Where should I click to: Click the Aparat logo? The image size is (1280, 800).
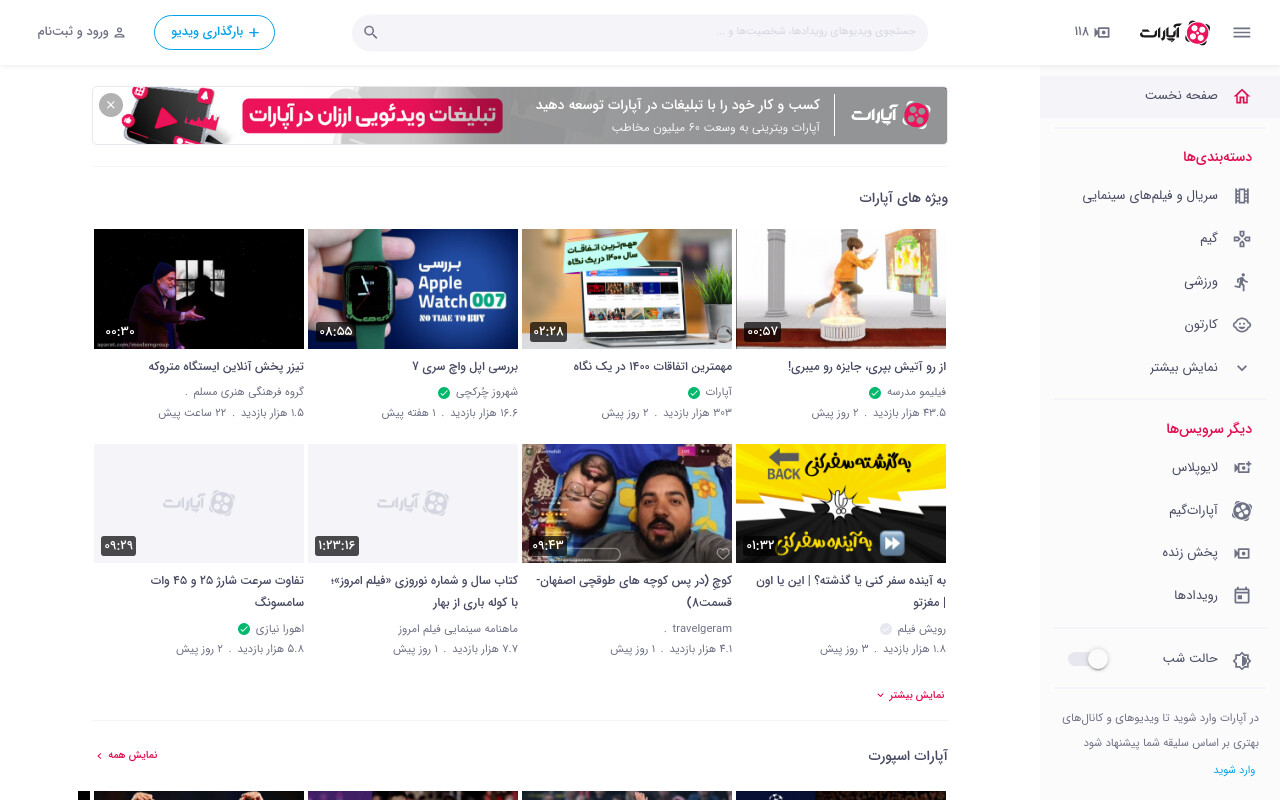click(1175, 33)
